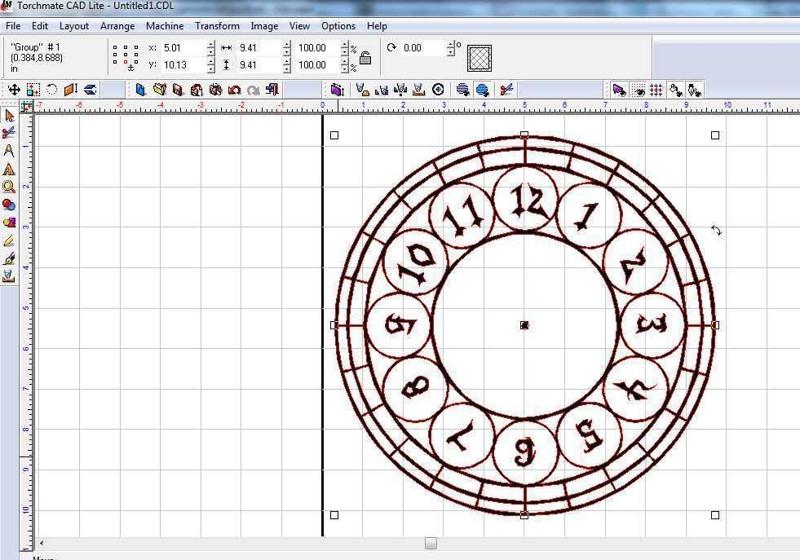Select the pencil drawing tool
Viewport: 800px width, 560px height.
(9, 241)
